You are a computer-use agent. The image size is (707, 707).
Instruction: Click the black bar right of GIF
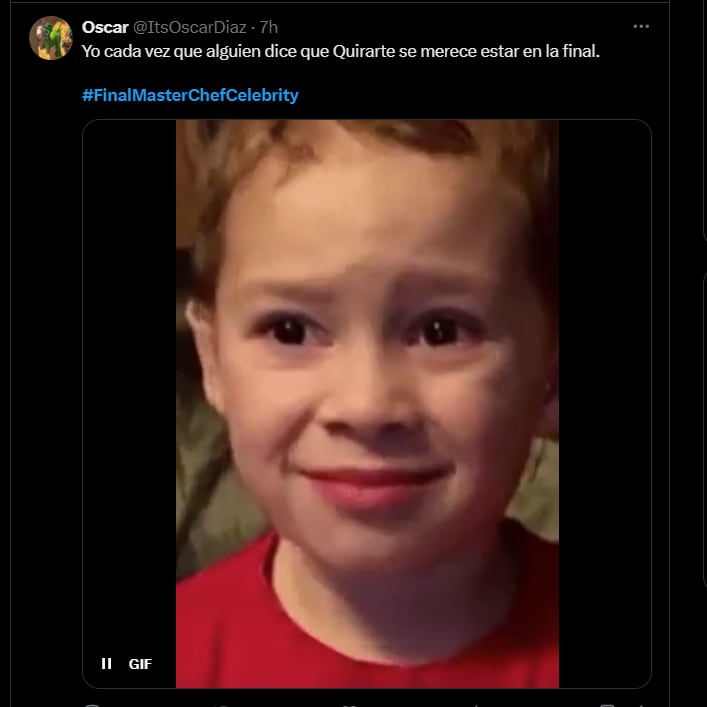605,404
